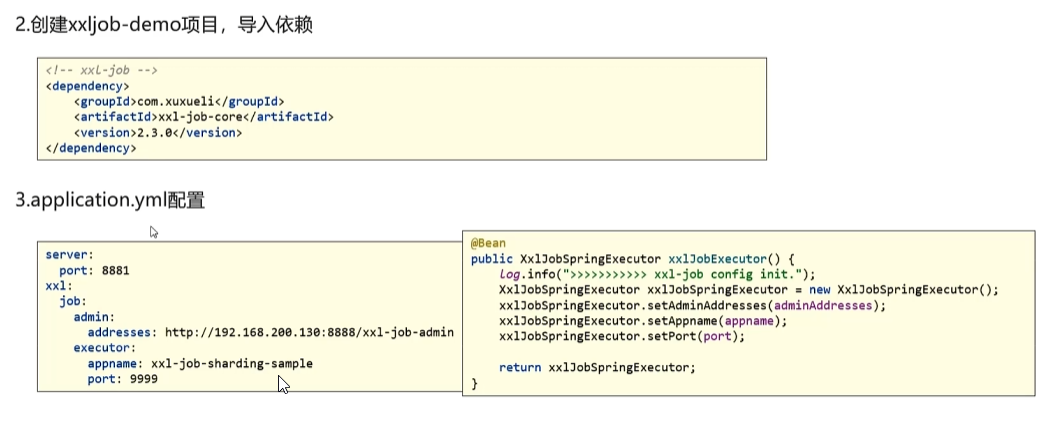Click the setAppname(appname) line

[x=643, y=321]
